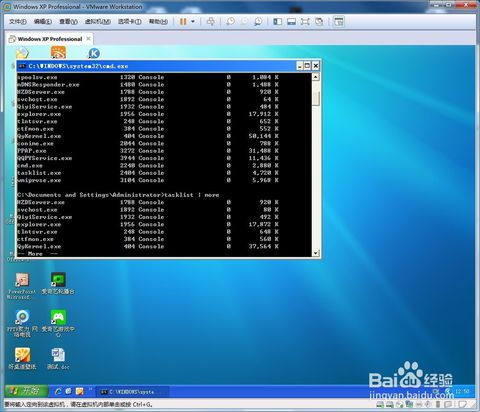Viewport: 480px width, 412px height.
Task: Close the cmd.exe window
Action: 316,66
